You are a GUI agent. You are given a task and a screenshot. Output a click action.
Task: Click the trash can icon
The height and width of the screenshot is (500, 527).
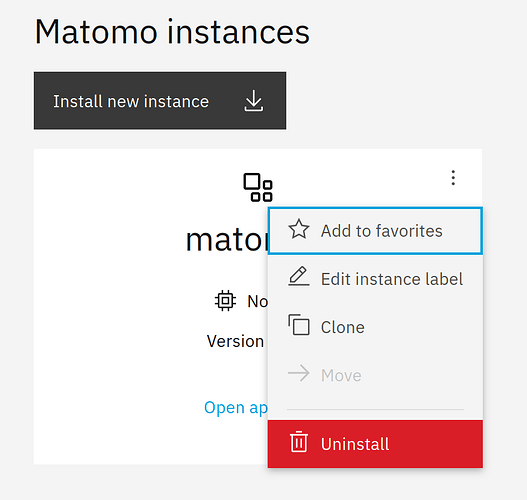[x=298, y=442]
